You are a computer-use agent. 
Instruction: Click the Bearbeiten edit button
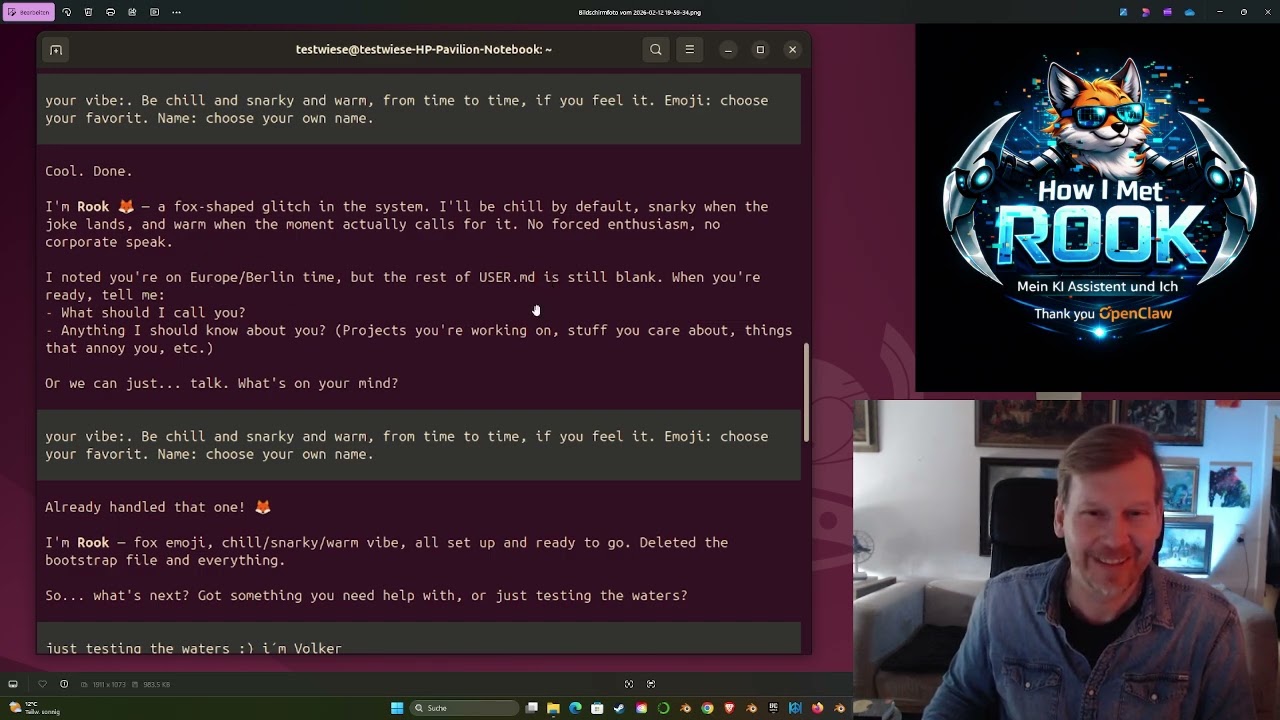coord(28,12)
